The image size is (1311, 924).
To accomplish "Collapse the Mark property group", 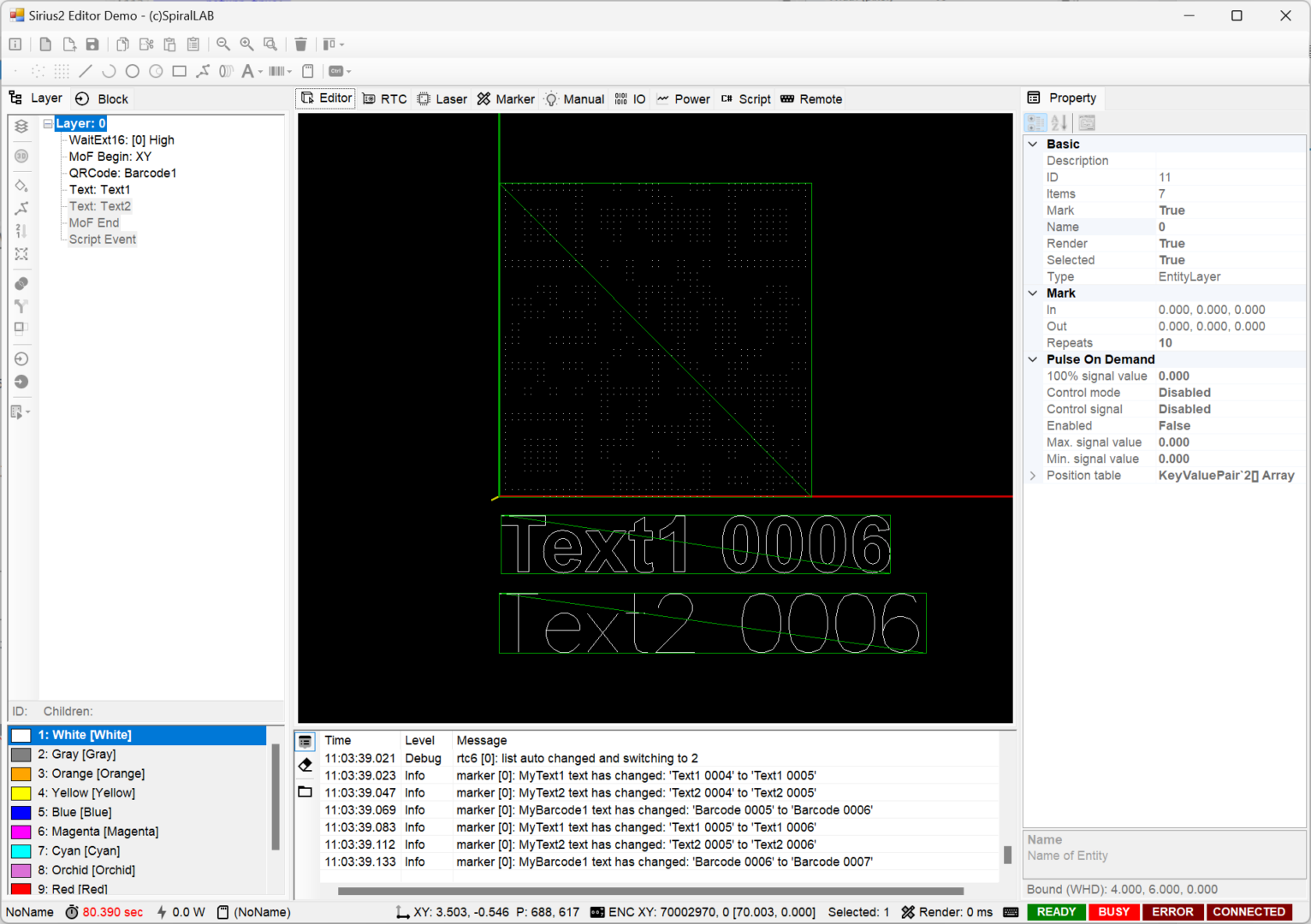I will (x=1033, y=293).
